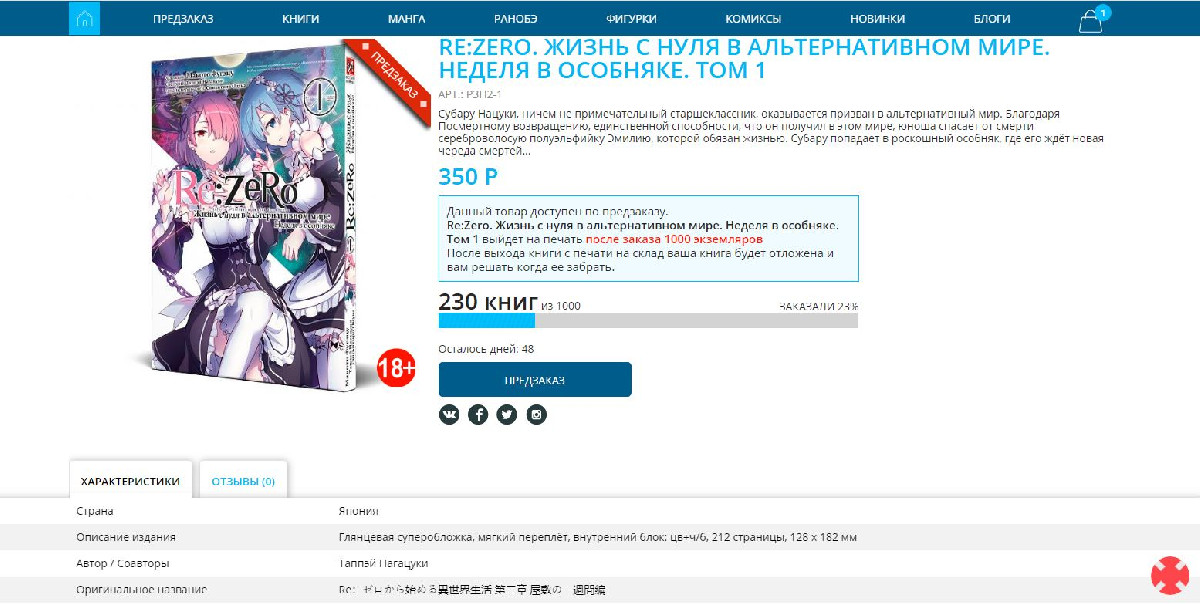Image resolution: width=1200 pixels, height=604 pixels.
Task: Share via VK icon
Action: (449, 415)
